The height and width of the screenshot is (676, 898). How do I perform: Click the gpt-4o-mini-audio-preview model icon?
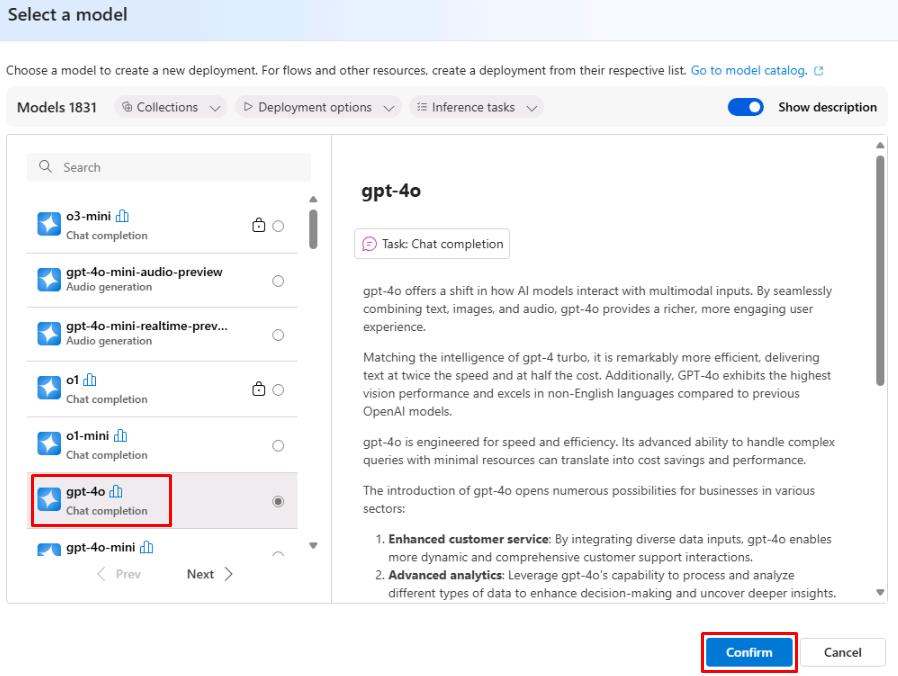coord(49,280)
